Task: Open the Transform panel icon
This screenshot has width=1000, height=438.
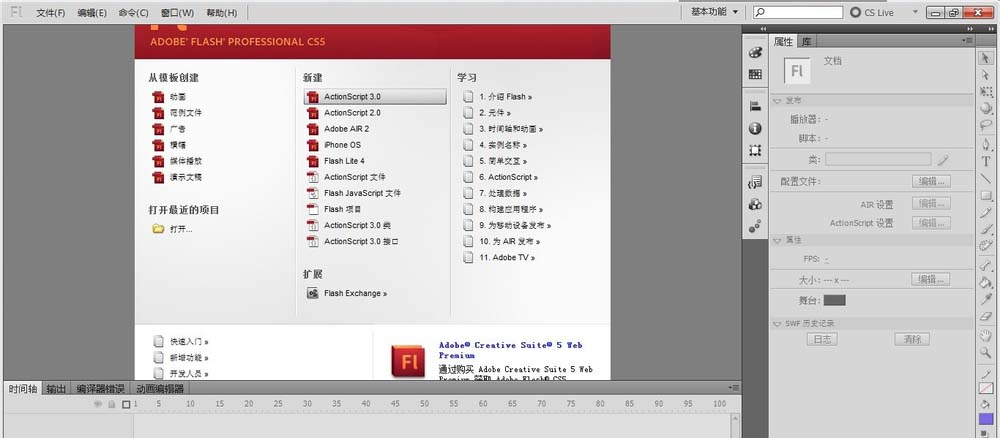Action: click(755, 150)
